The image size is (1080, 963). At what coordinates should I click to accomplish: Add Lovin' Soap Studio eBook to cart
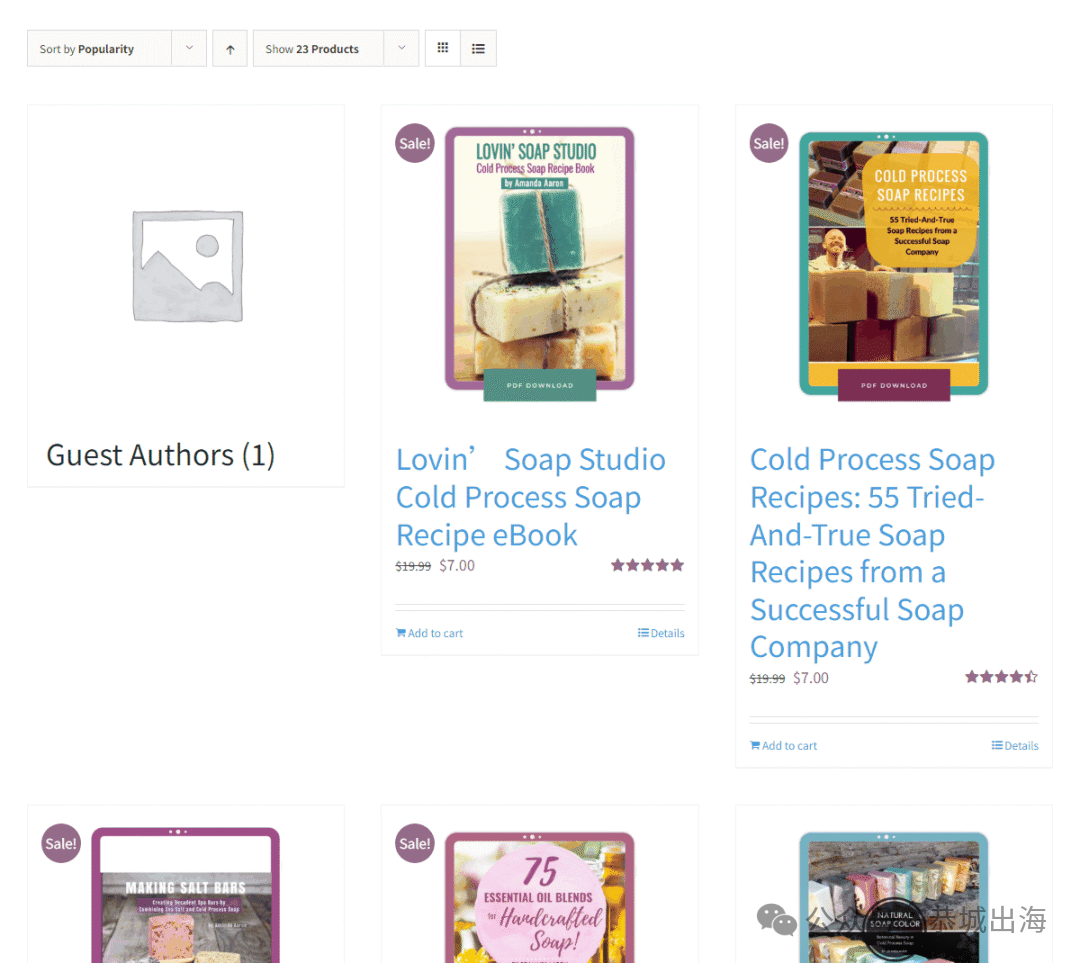(x=429, y=633)
